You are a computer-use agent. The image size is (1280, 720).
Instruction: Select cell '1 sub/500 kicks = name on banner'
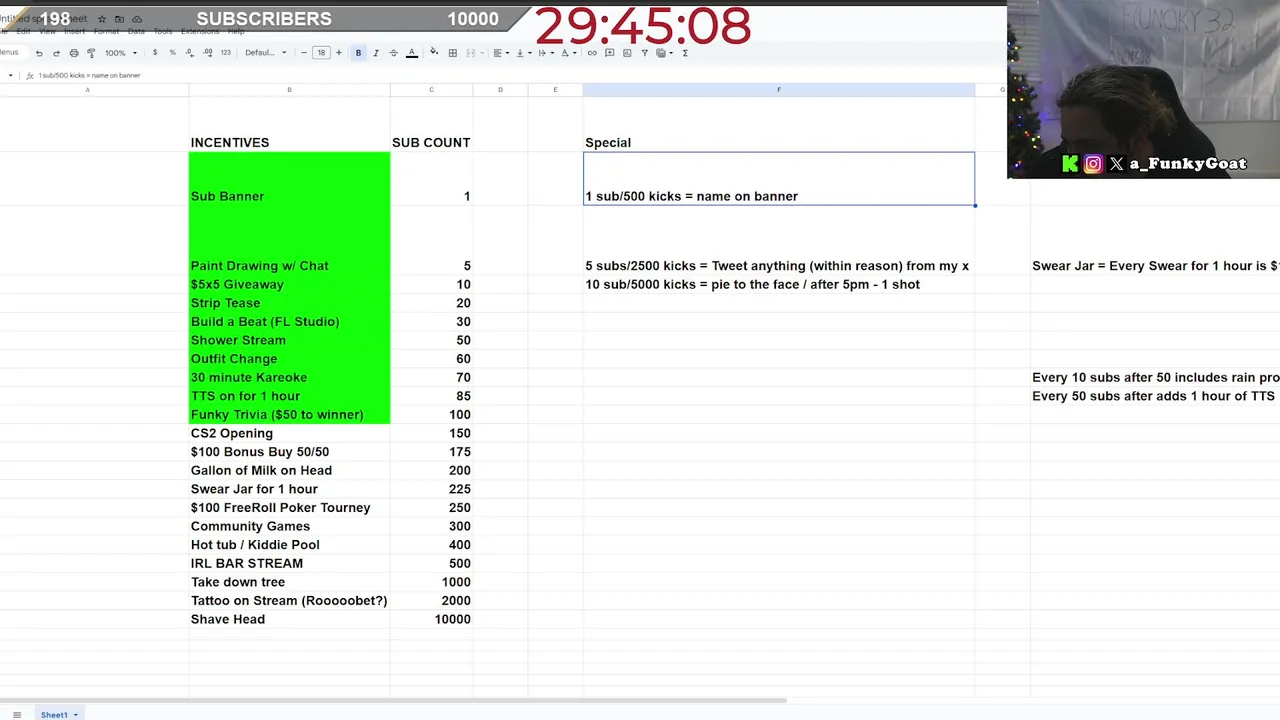point(779,178)
